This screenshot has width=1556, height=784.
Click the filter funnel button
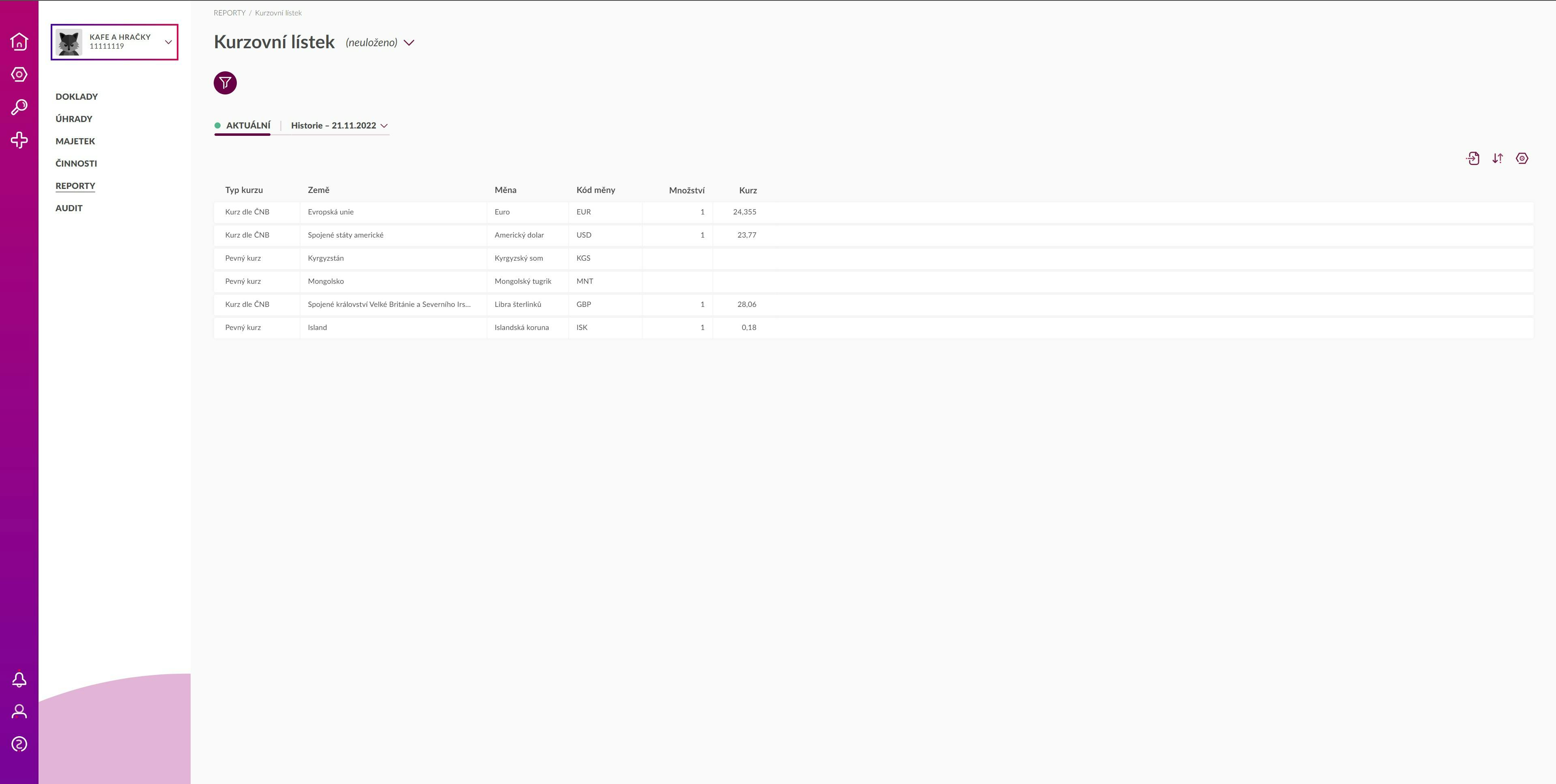(225, 83)
